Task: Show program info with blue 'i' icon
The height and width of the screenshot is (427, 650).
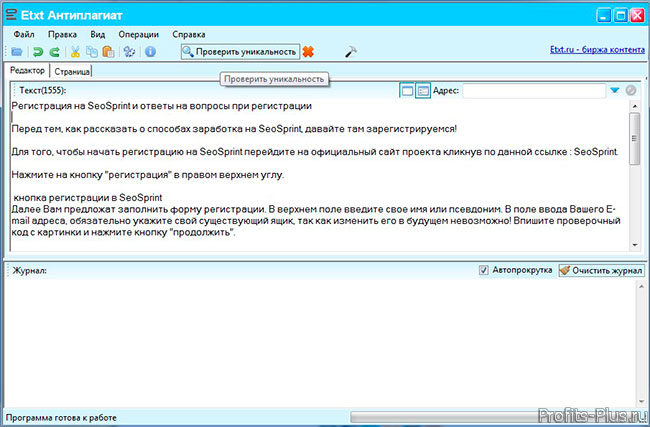Action: [150, 52]
